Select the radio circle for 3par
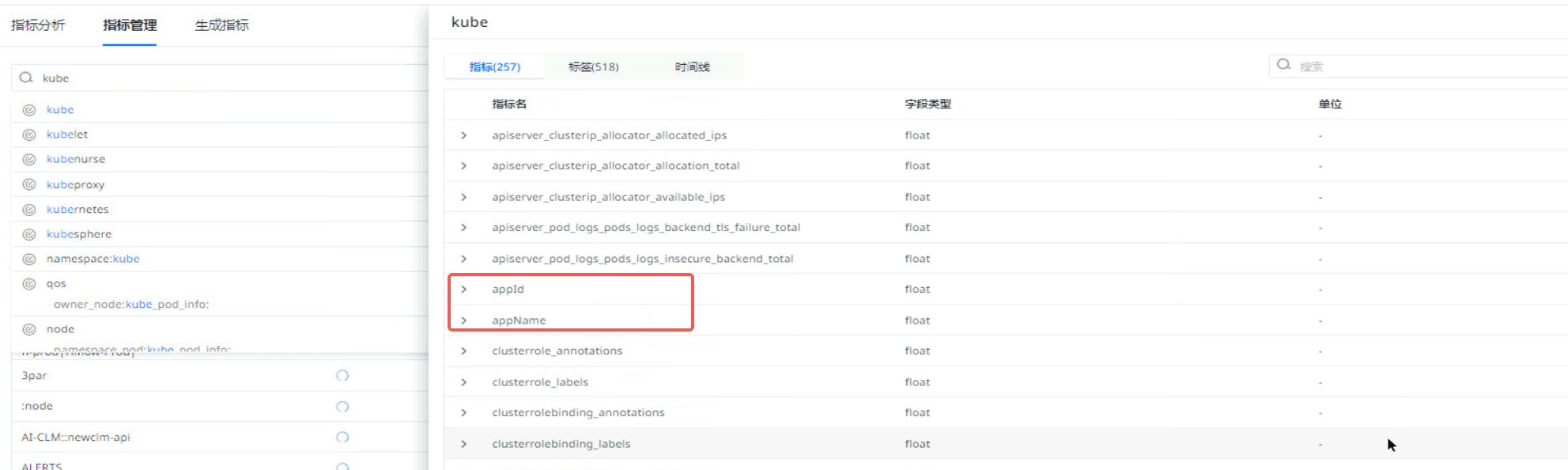 342,376
